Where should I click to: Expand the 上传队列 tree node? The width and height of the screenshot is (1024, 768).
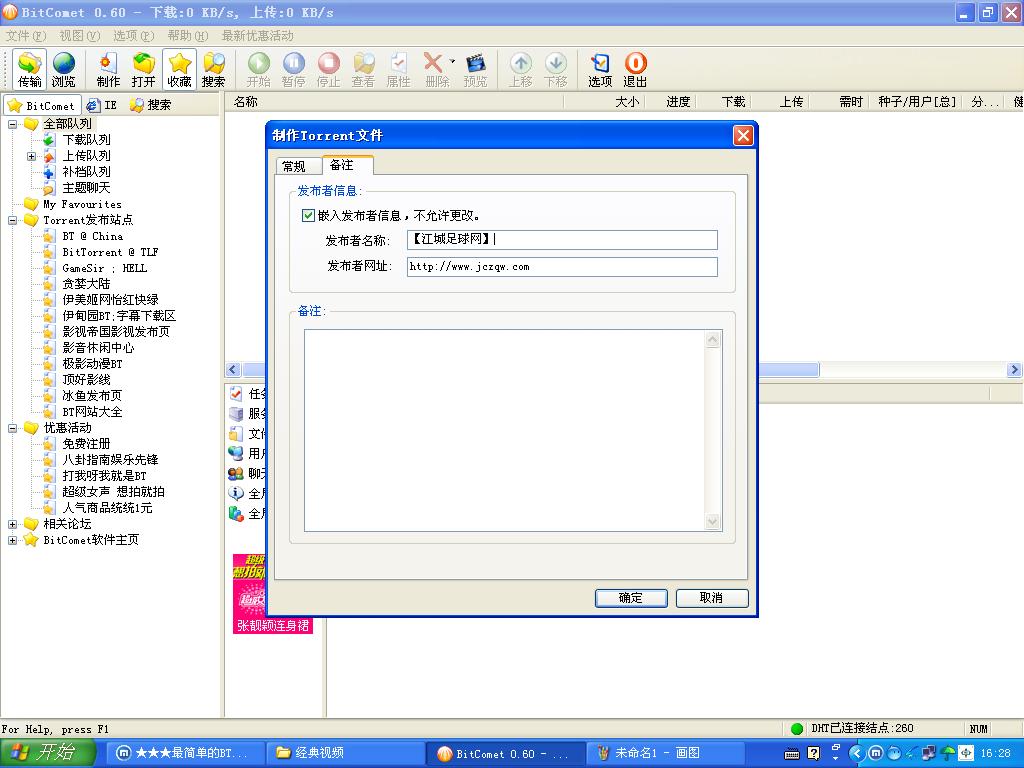point(31,156)
